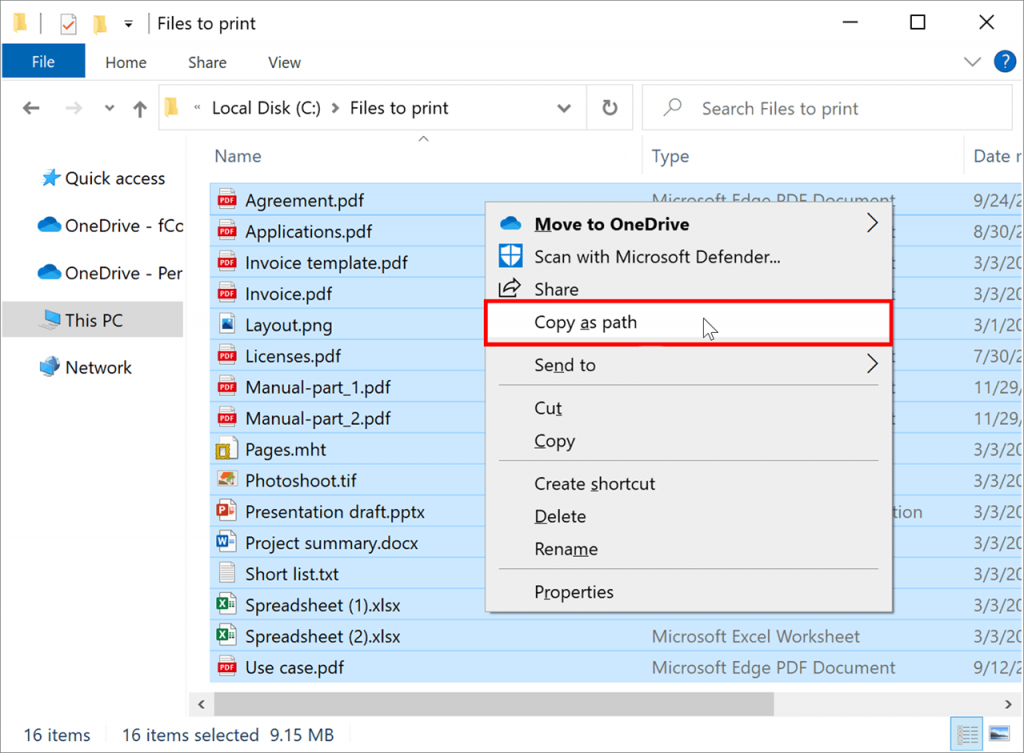Screen dimensions: 1024x753
Task: Choose Copy as path from context menu
Action: pos(586,322)
